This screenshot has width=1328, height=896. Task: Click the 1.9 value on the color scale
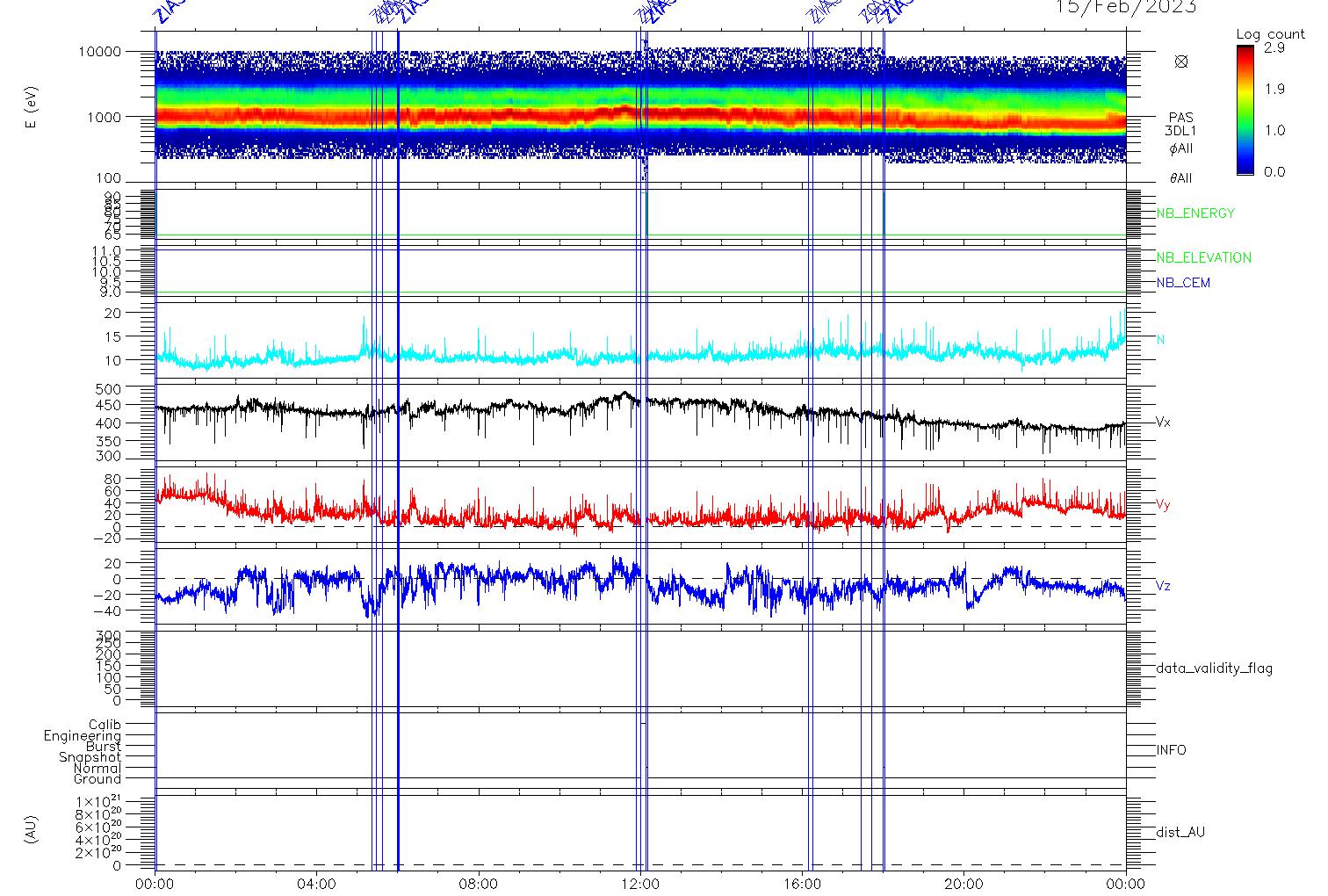(x=1274, y=89)
